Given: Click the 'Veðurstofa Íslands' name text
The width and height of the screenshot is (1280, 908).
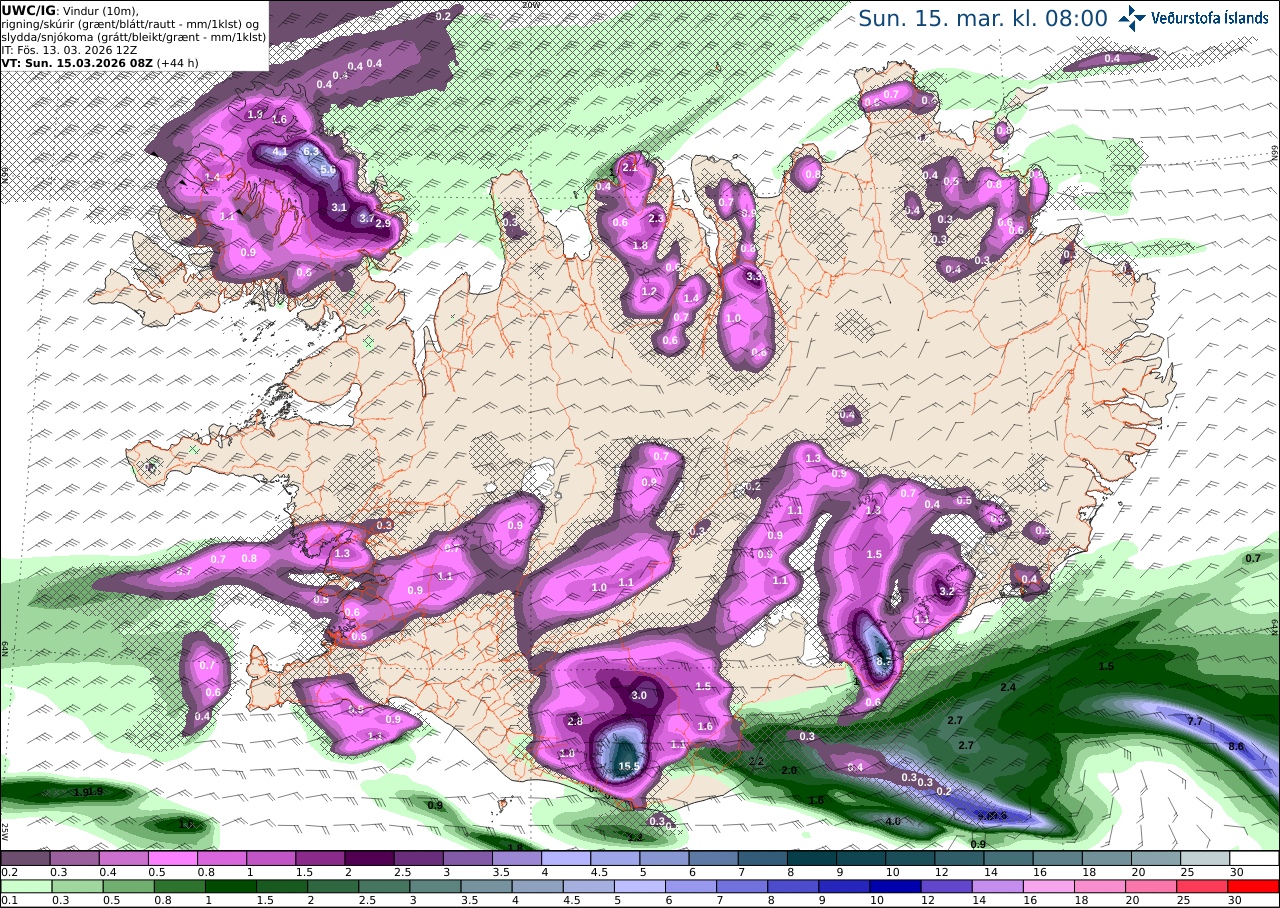Looking at the screenshot, I should click(1210, 17).
